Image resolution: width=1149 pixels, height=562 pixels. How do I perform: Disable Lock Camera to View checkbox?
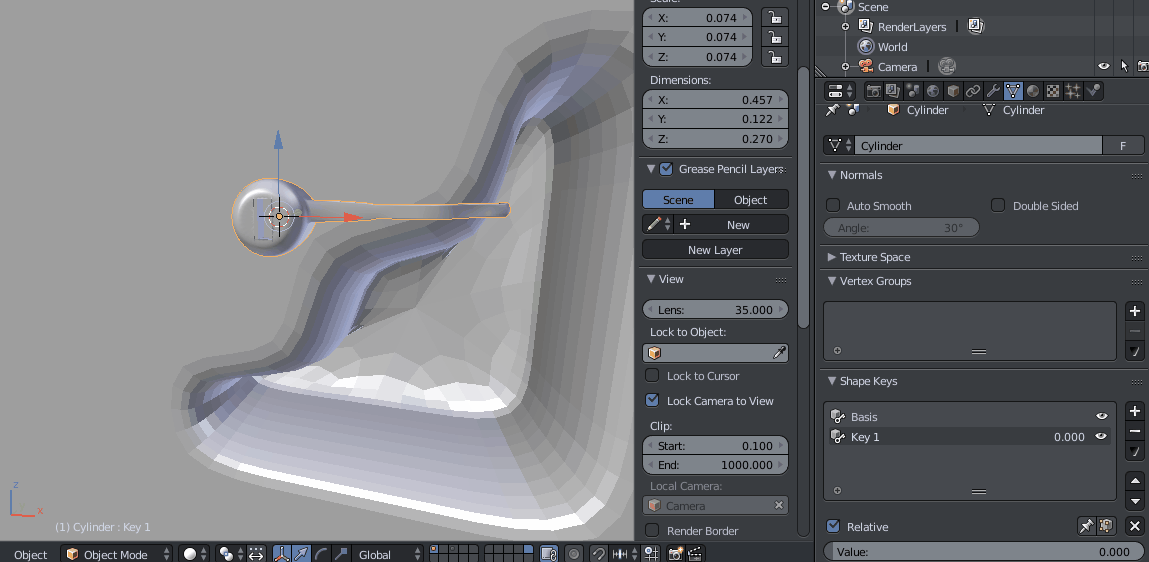[651, 401]
